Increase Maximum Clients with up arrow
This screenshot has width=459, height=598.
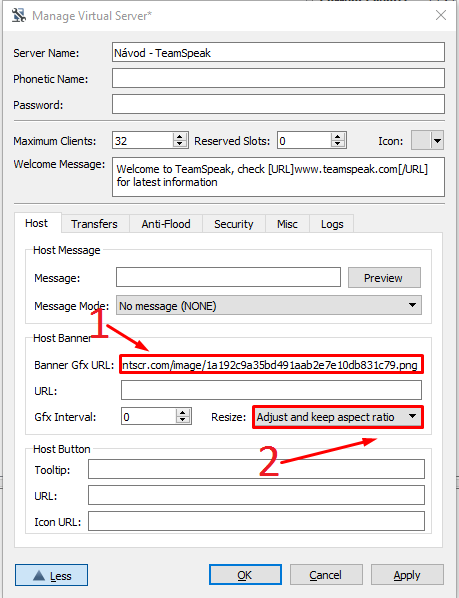(180, 137)
